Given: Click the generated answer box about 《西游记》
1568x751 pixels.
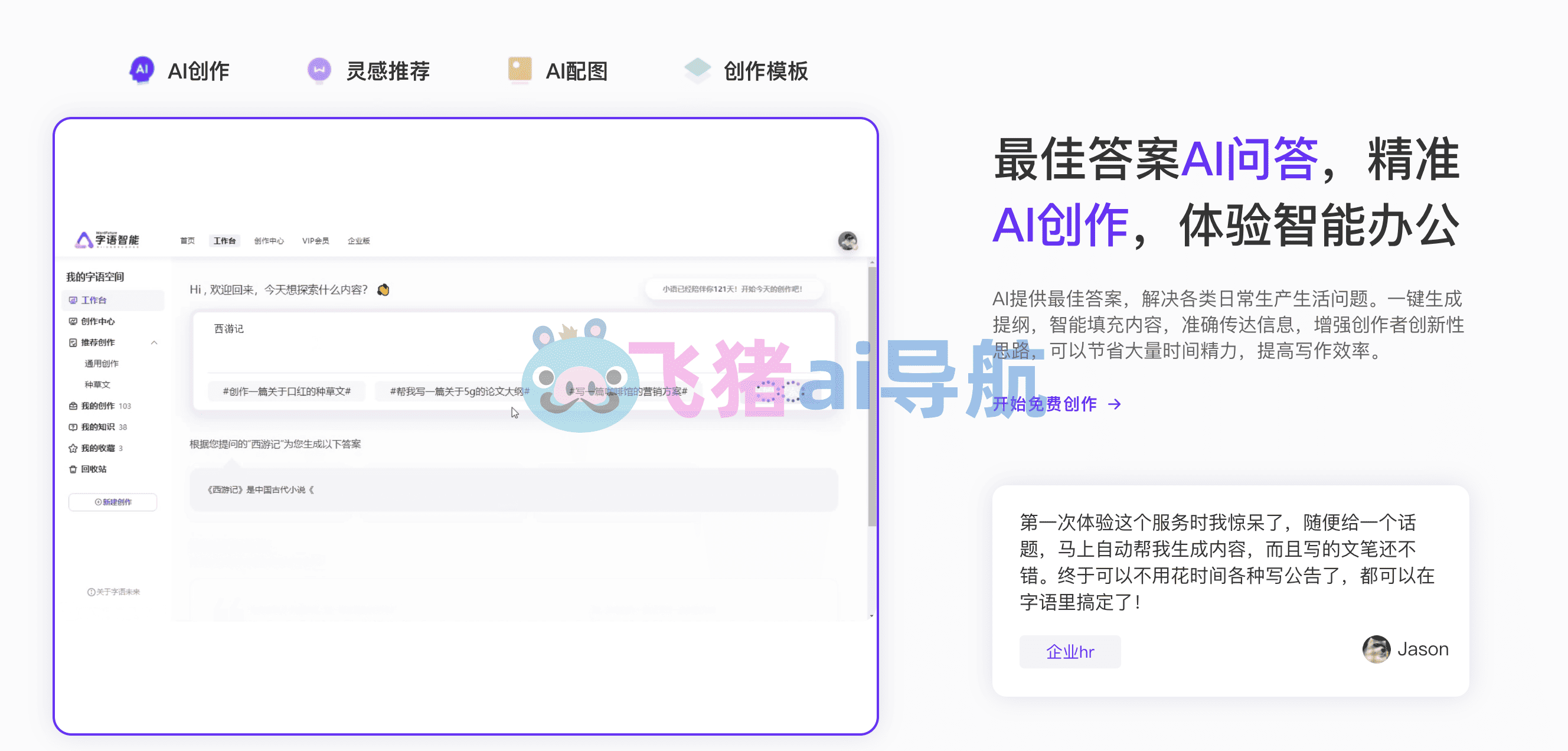Looking at the screenshot, I should 514,490.
